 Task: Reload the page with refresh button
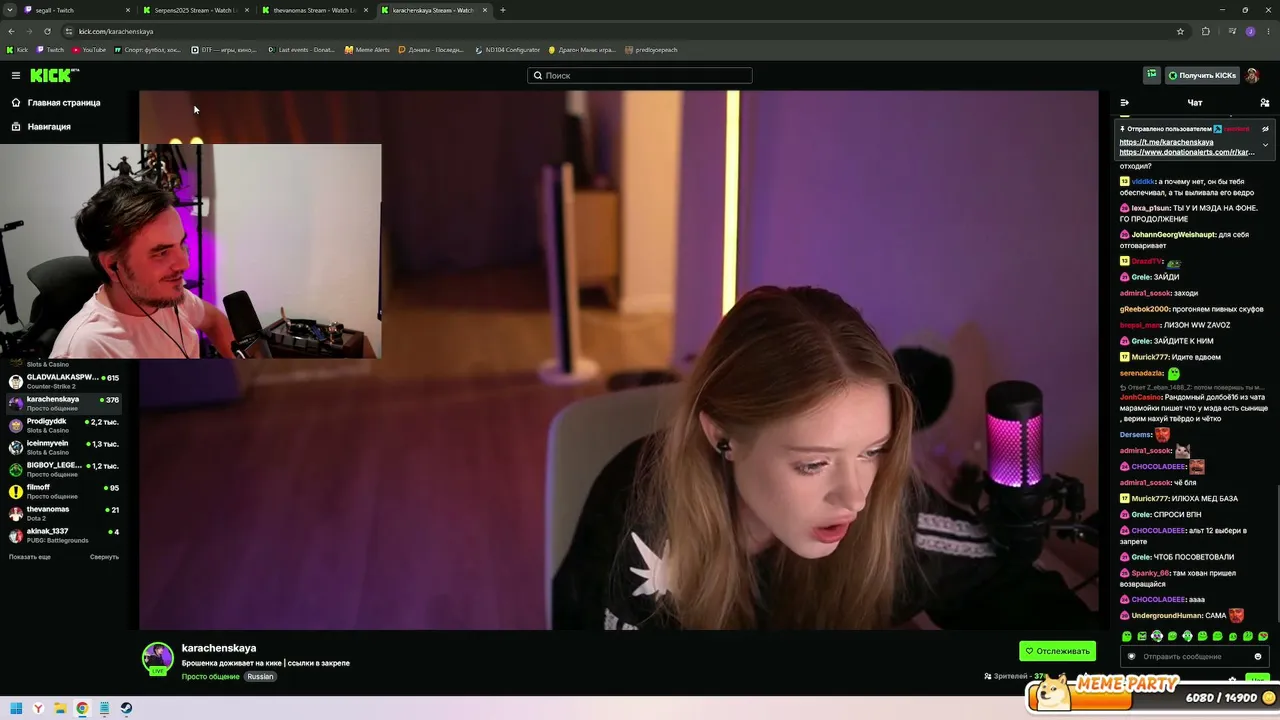pos(47,31)
